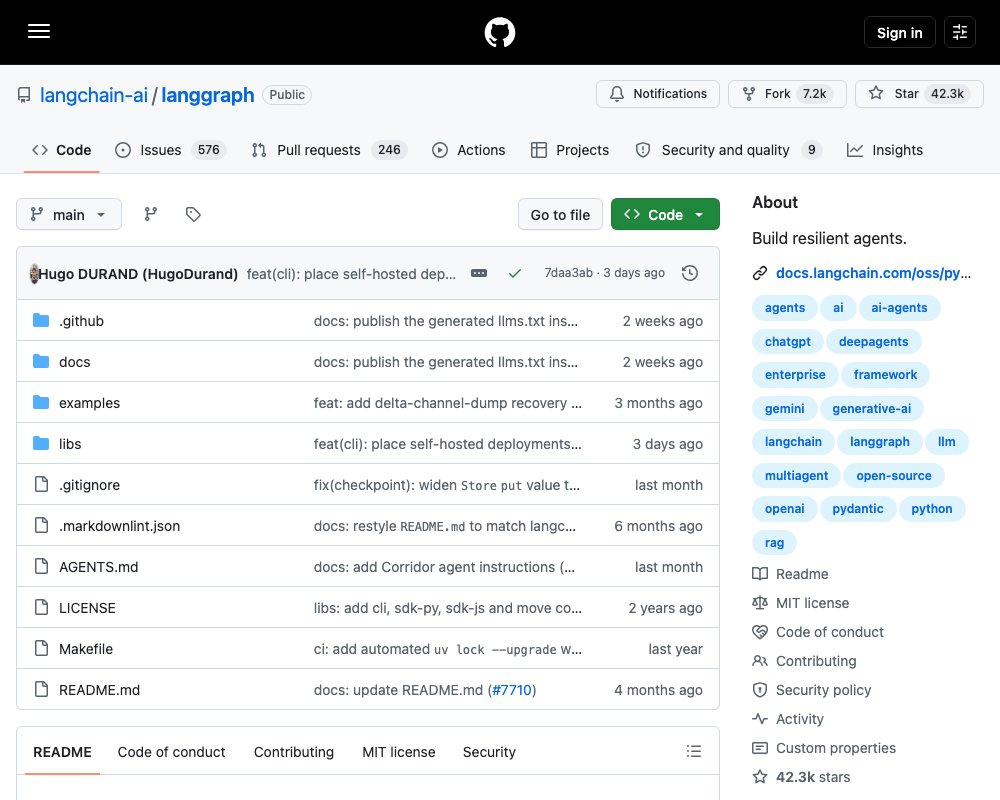Click the link icon beside docs URL
Screen dimensions: 1000x800
pos(760,273)
